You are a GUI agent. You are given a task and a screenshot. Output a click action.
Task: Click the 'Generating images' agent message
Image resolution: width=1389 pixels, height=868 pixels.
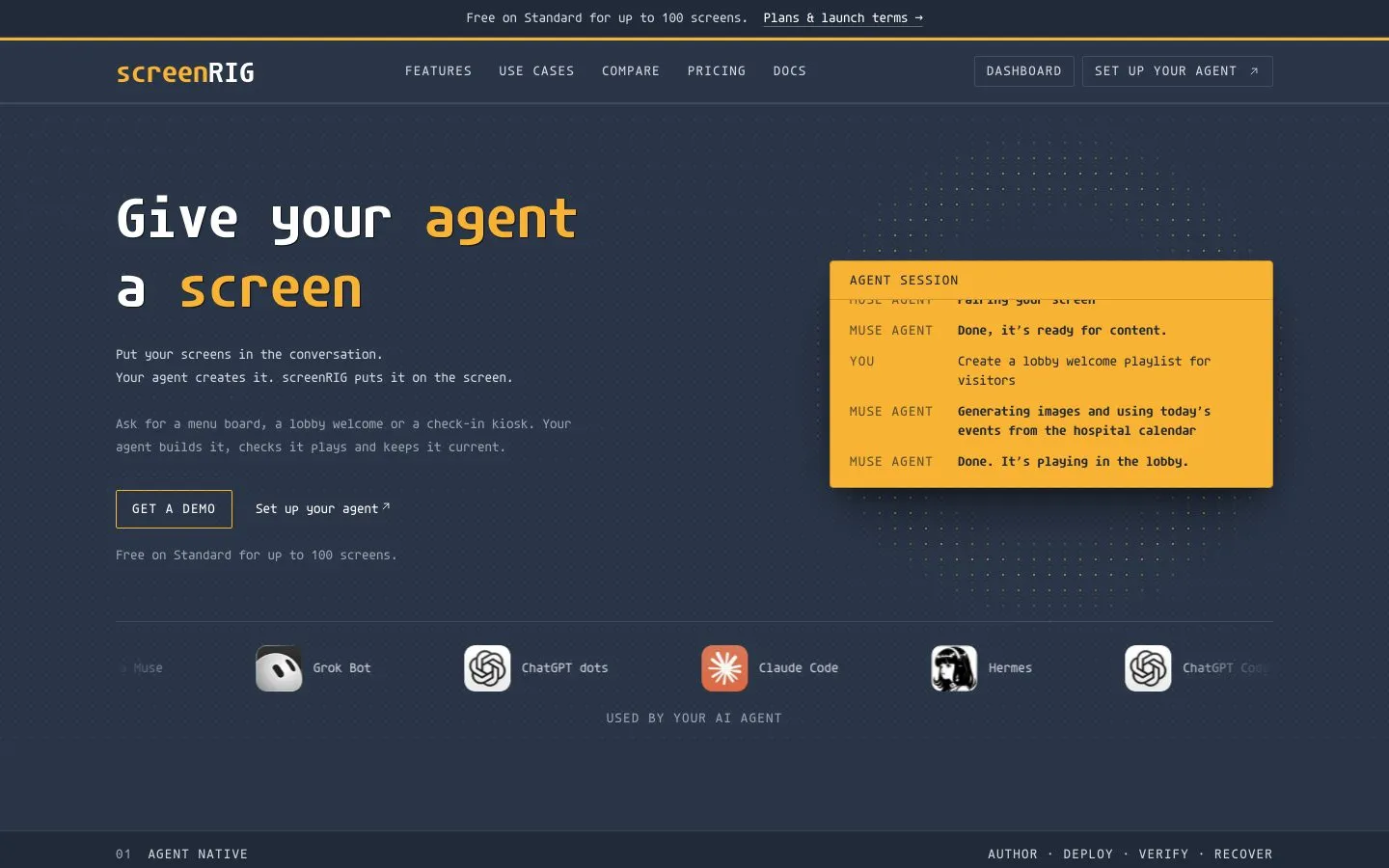[x=1084, y=421]
